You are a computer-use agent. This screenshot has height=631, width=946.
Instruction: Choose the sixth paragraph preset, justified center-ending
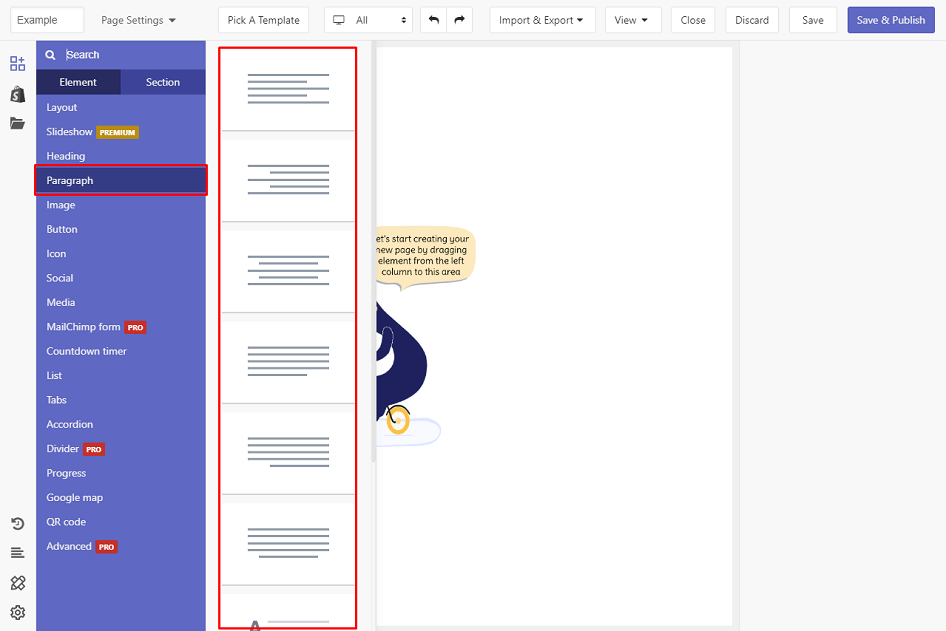288,543
